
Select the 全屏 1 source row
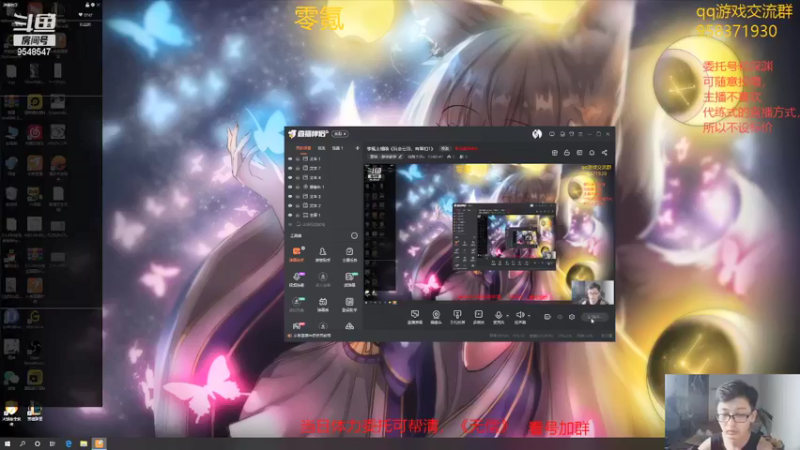coord(323,215)
